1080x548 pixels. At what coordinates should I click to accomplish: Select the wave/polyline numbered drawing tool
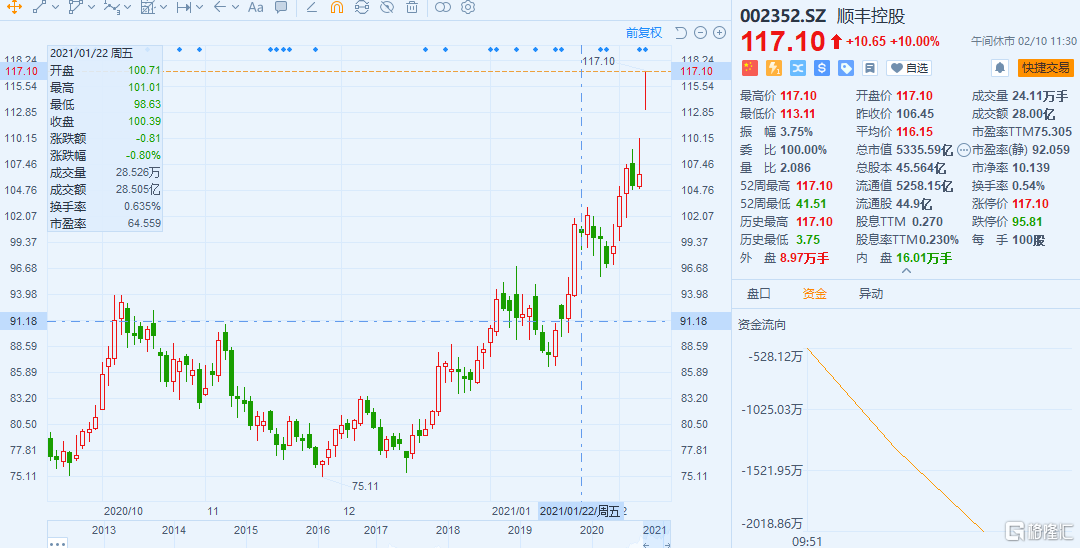(x=112, y=8)
